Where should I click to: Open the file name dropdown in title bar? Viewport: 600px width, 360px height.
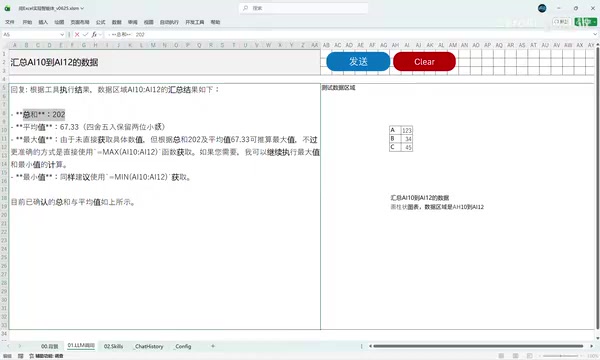coord(82,8)
